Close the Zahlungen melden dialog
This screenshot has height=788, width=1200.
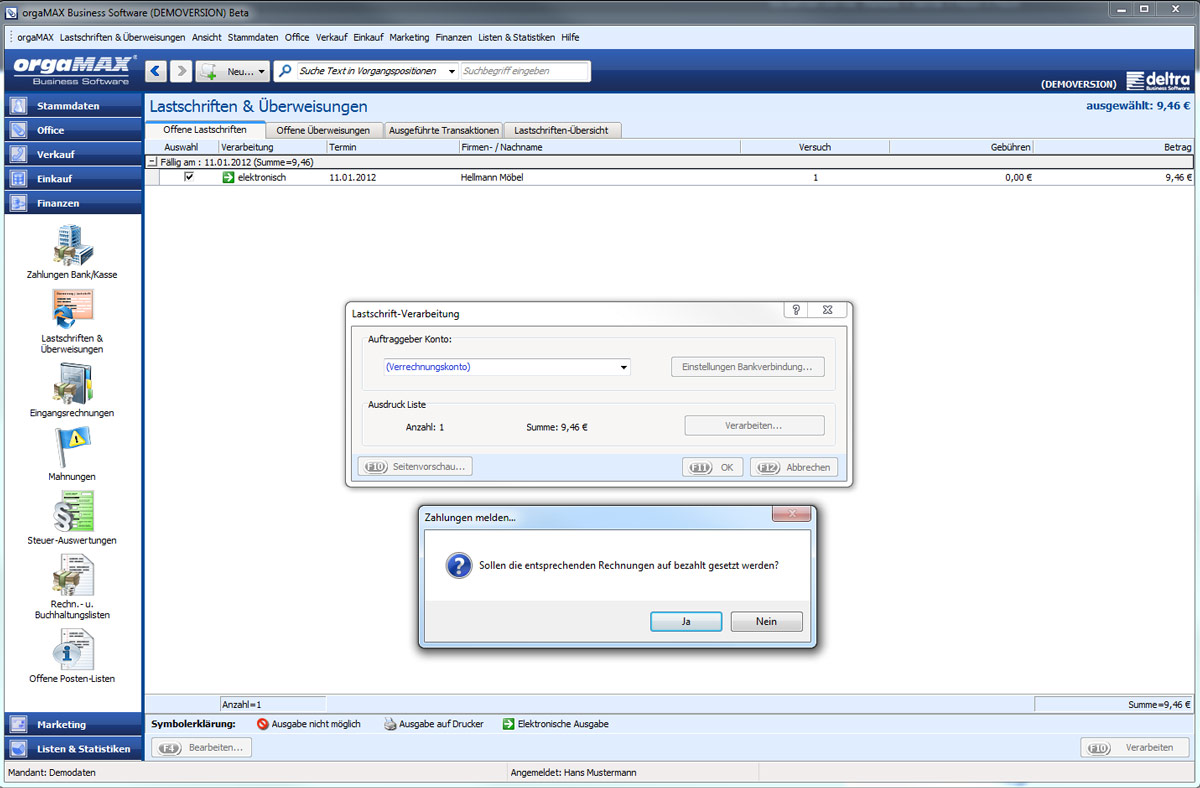pos(790,514)
